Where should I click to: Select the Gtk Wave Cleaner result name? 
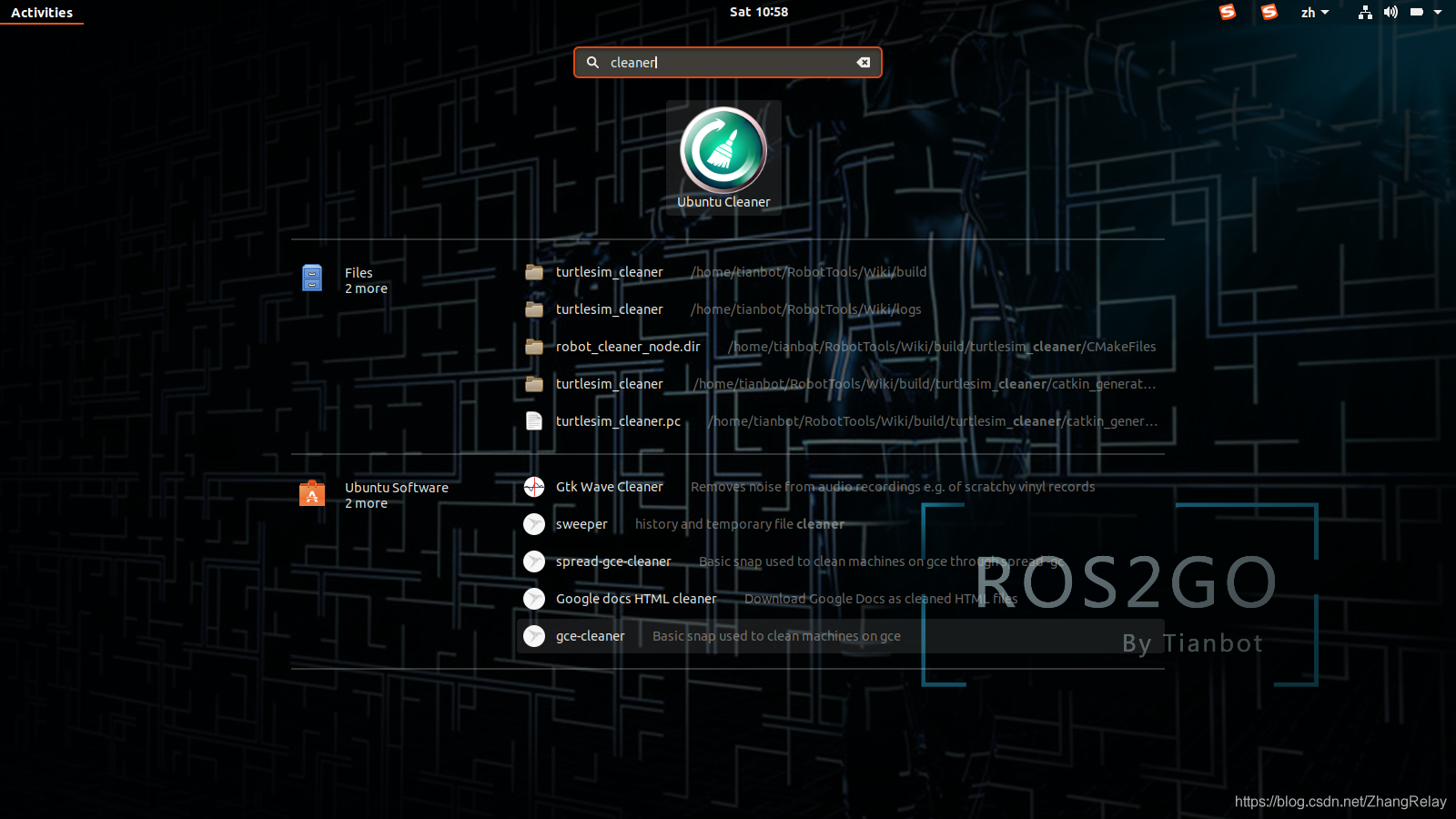pyautogui.click(x=609, y=487)
